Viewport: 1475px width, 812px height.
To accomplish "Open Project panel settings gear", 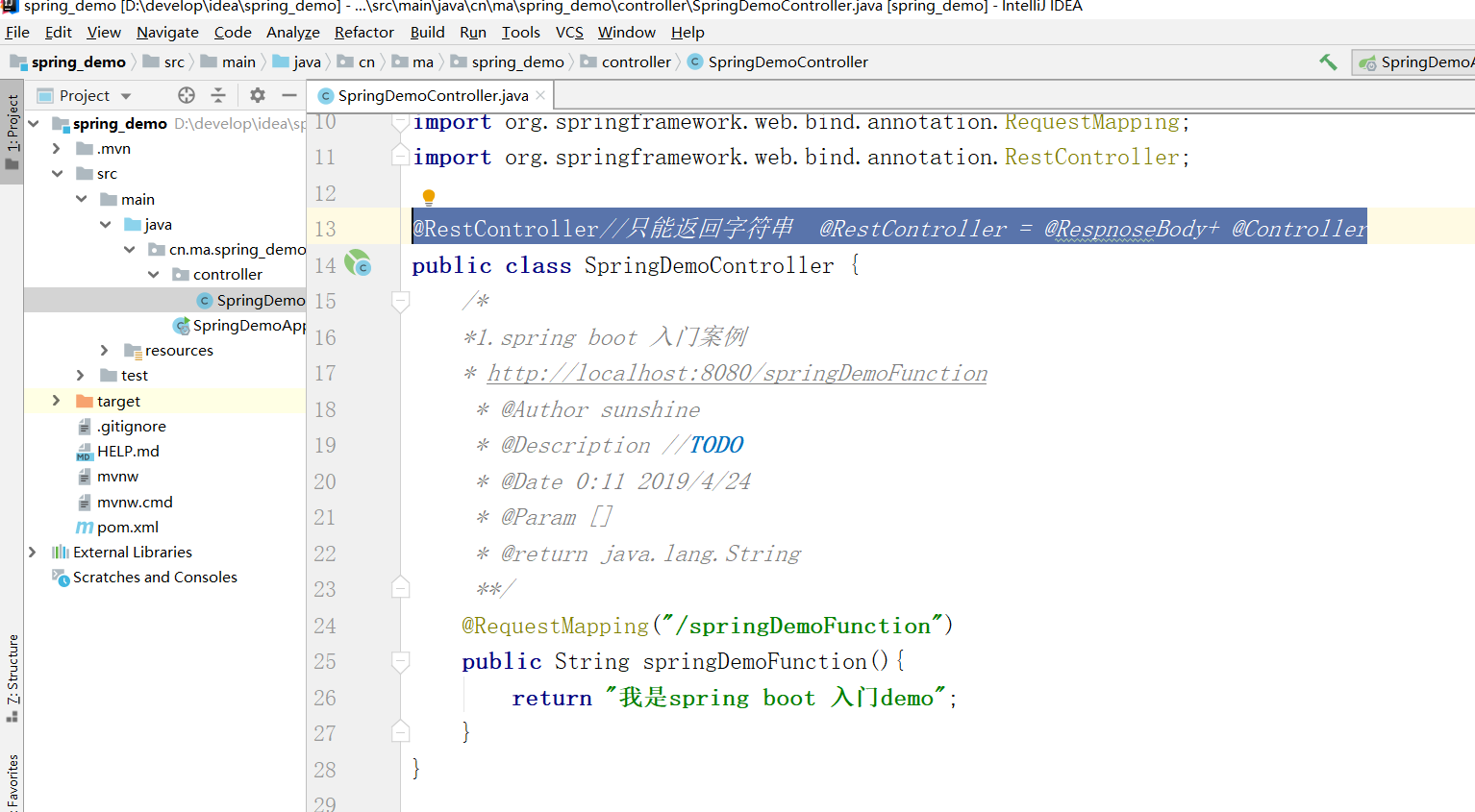I will 258,95.
